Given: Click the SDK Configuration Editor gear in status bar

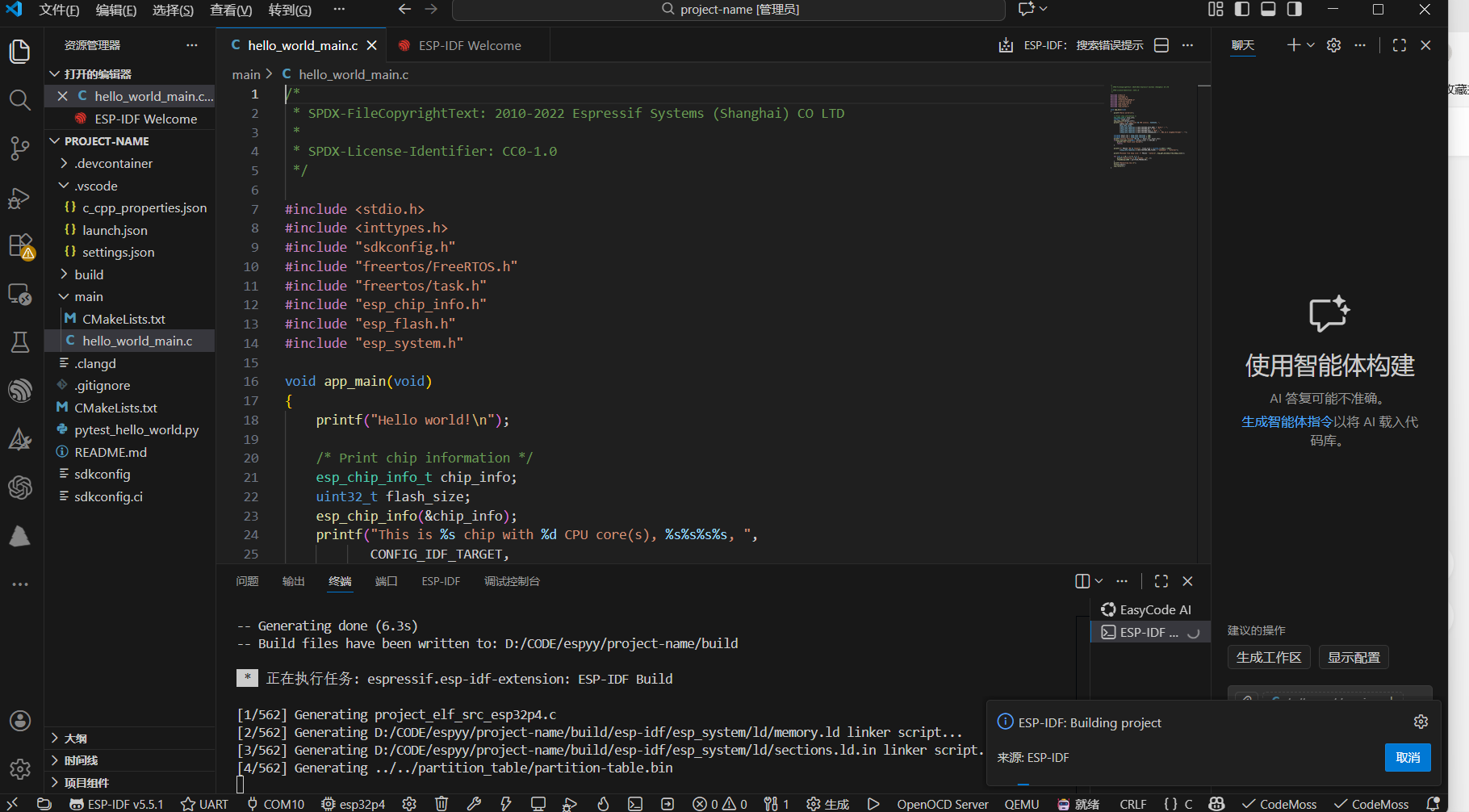Looking at the screenshot, I should [x=409, y=804].
